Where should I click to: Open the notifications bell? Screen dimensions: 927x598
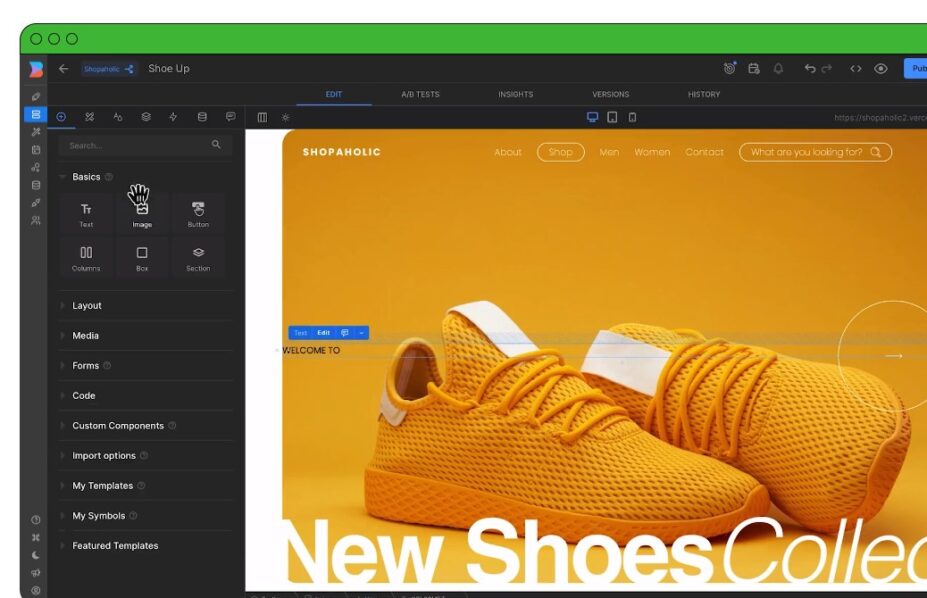778,69
